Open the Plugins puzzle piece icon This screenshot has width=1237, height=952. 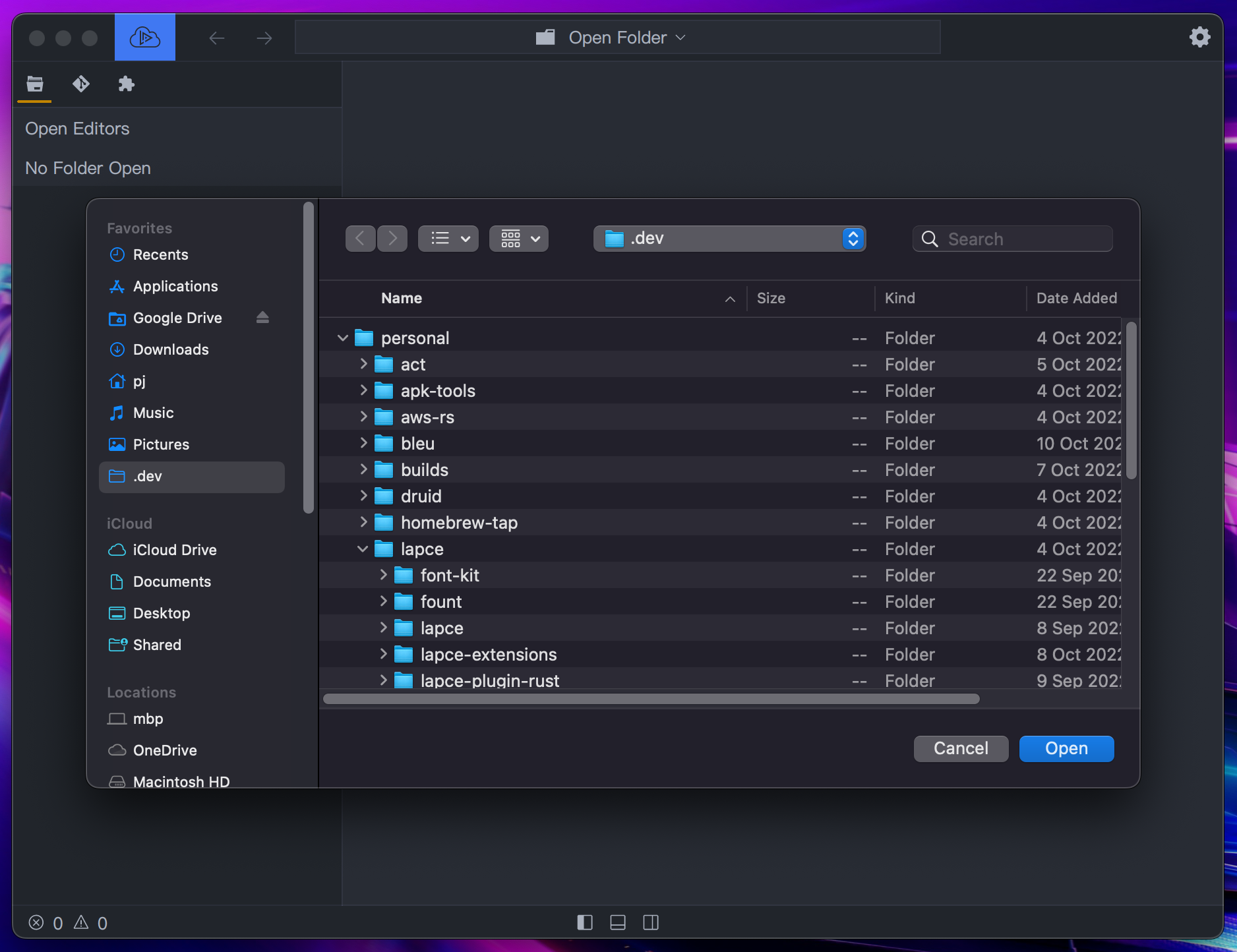(x=126, y=84)
